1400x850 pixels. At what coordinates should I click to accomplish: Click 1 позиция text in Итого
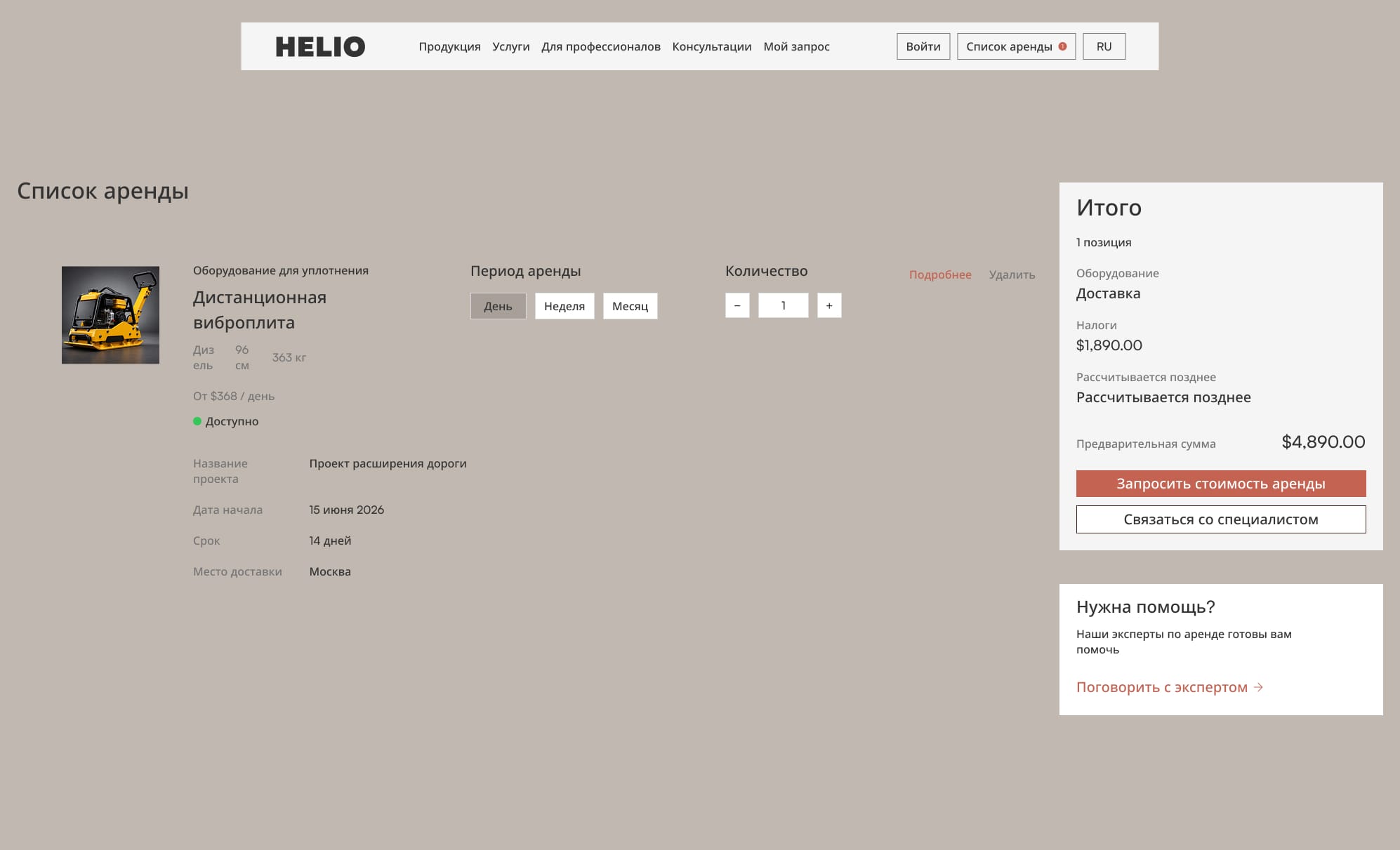(x=1104, y=242)
